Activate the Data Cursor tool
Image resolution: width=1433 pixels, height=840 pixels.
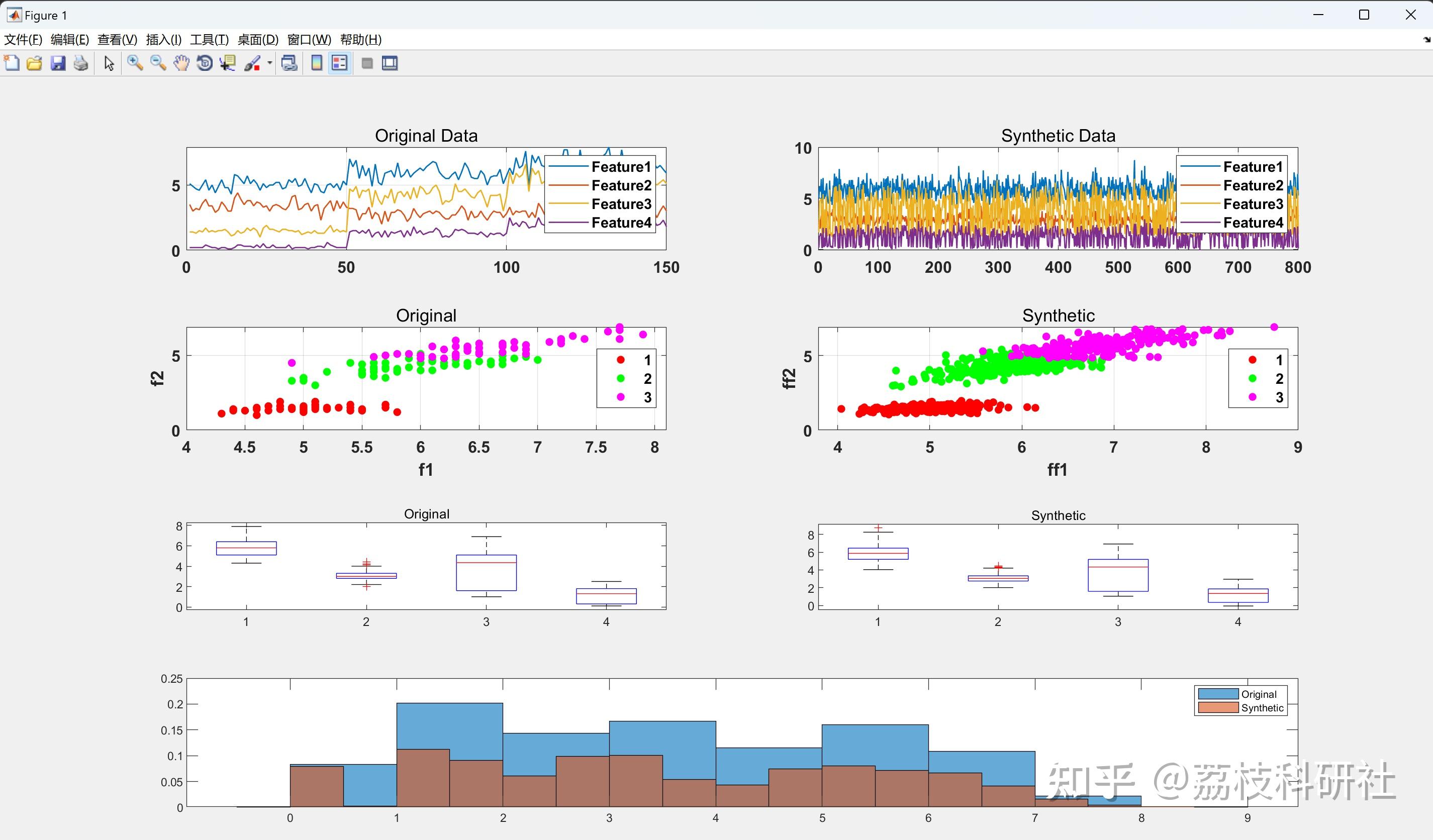(x=228, y=63)
